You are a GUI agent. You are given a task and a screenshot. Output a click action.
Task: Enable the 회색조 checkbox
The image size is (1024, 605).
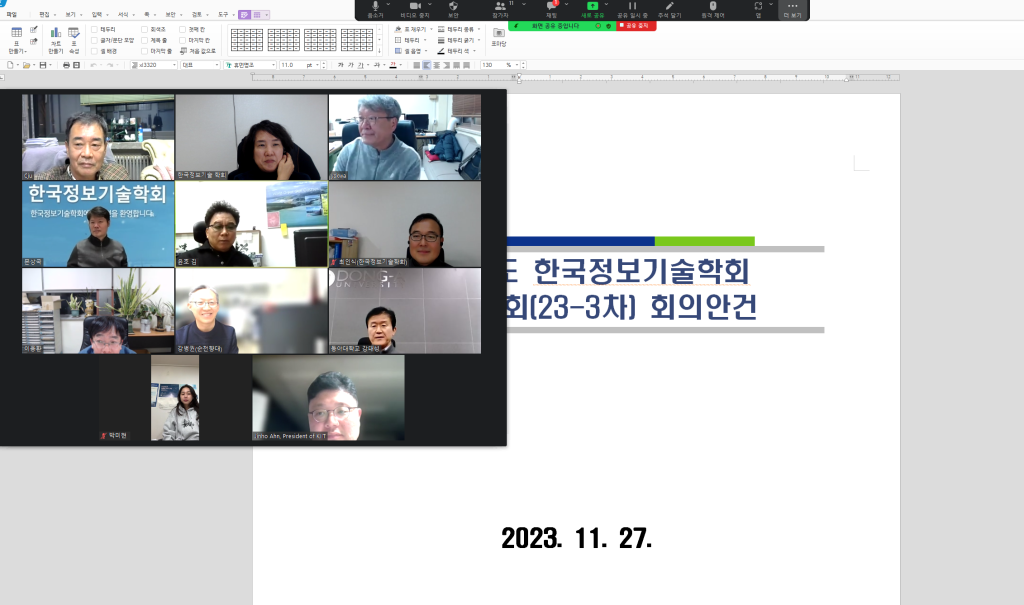click(x=145, y=29)
